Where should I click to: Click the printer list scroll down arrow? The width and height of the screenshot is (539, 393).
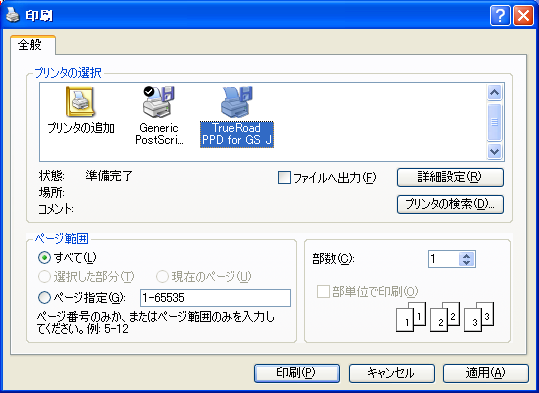click(494, 151)
